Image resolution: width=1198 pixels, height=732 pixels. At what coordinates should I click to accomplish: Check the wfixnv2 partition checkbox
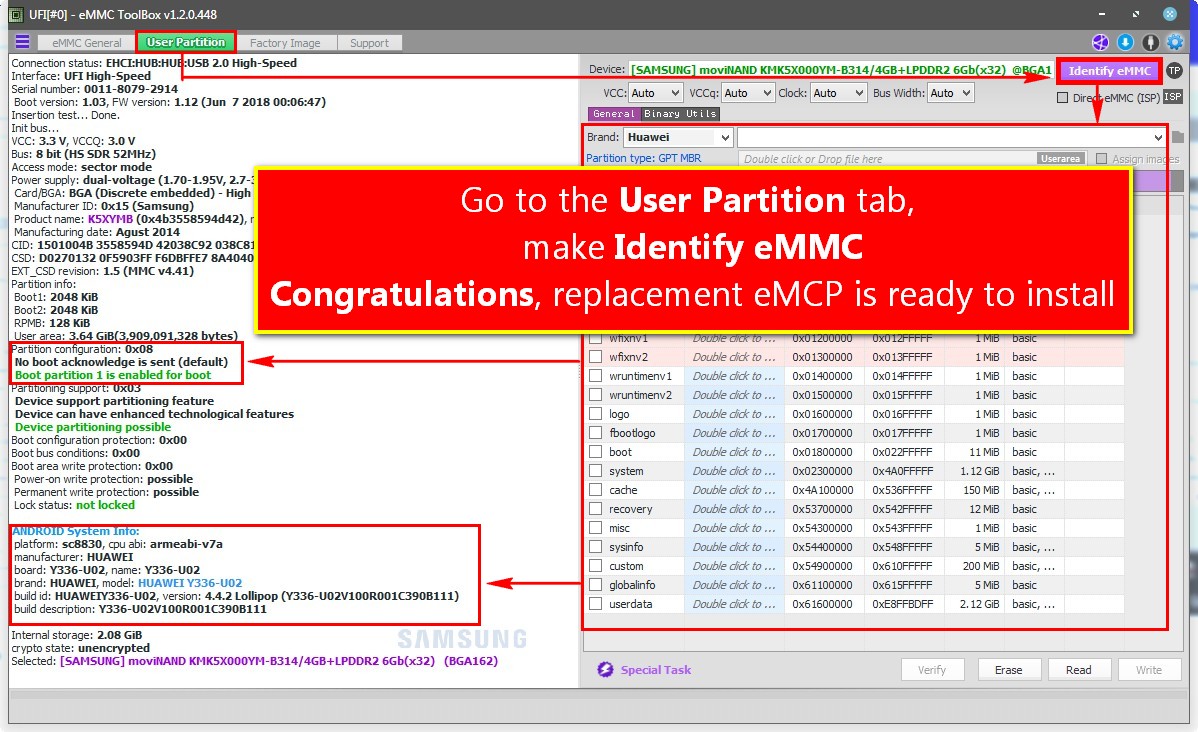[596, 357]
